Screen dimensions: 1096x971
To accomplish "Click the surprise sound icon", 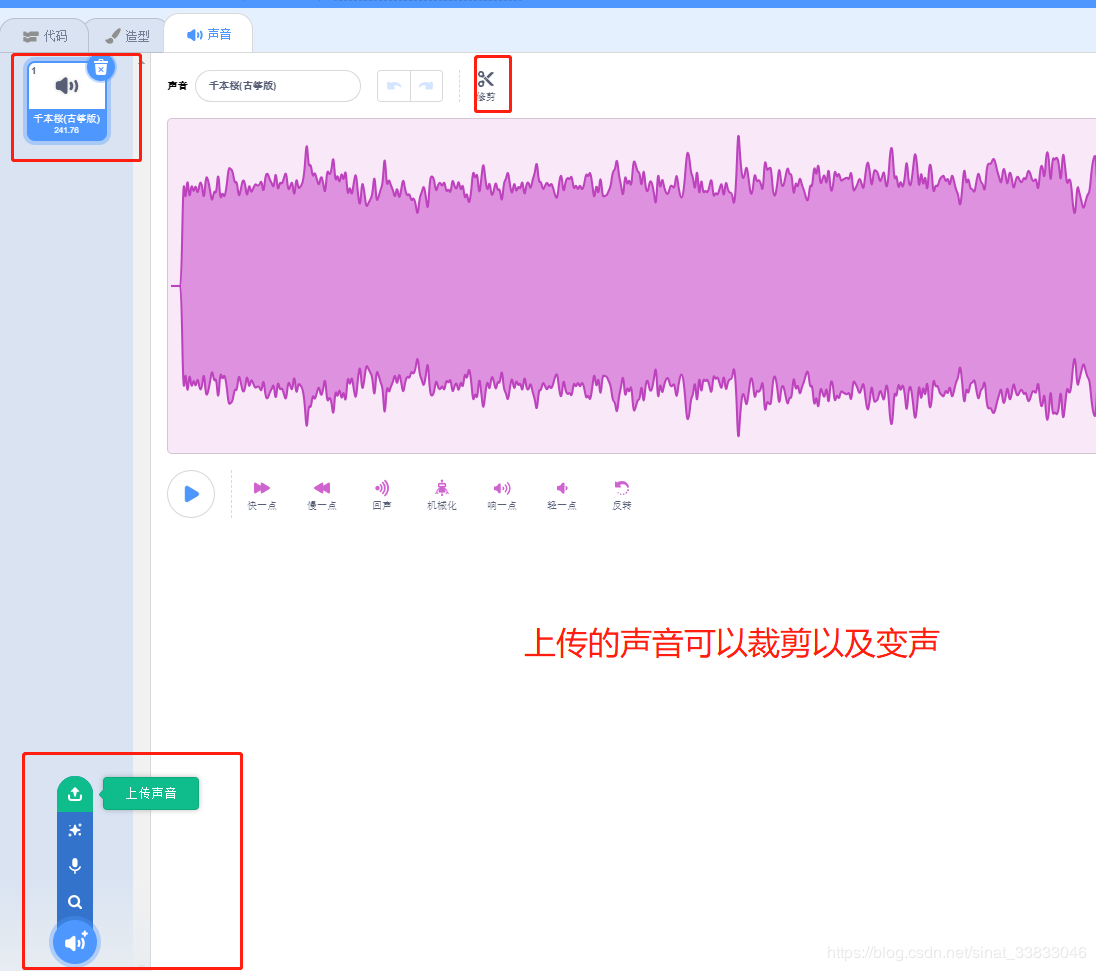I will 75,829.
